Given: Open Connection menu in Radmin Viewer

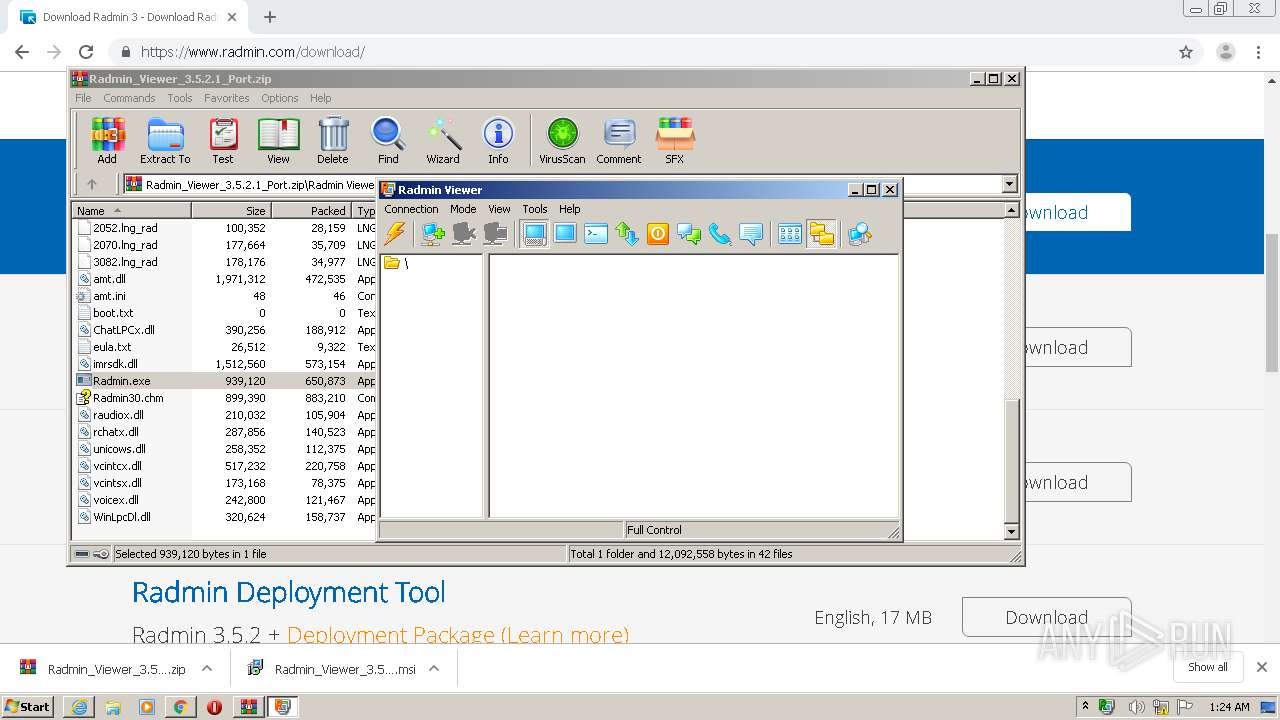Looking at the screenshot, I should tap(411, 209).
